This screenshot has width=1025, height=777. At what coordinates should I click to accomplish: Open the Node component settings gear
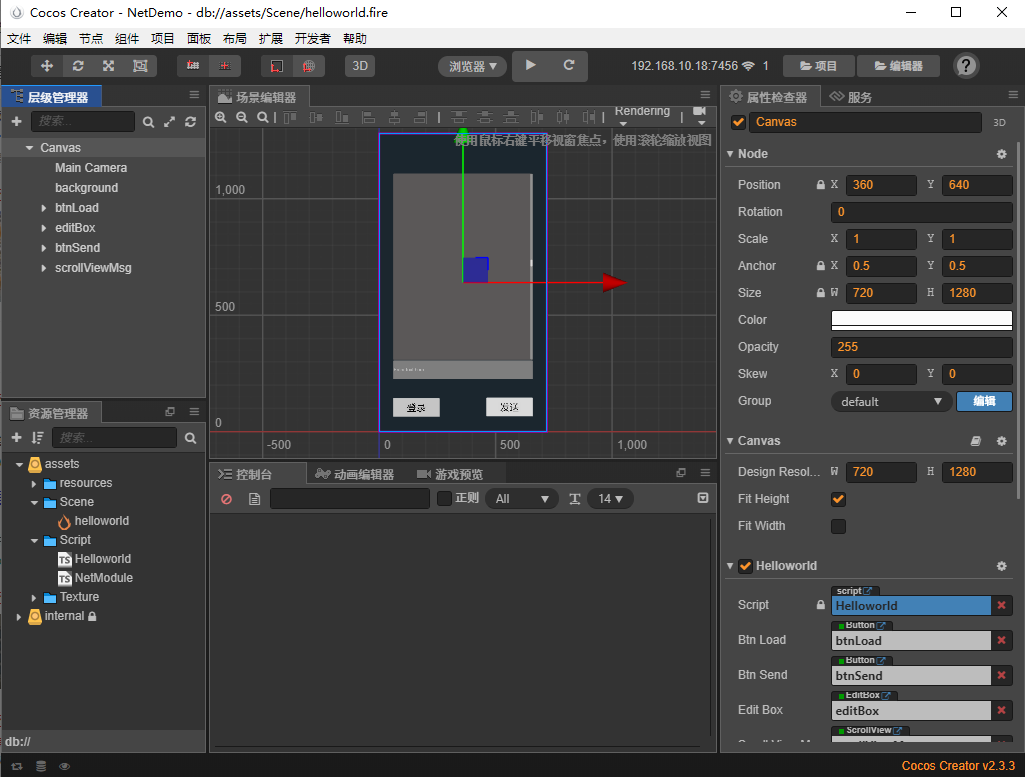1000,153
